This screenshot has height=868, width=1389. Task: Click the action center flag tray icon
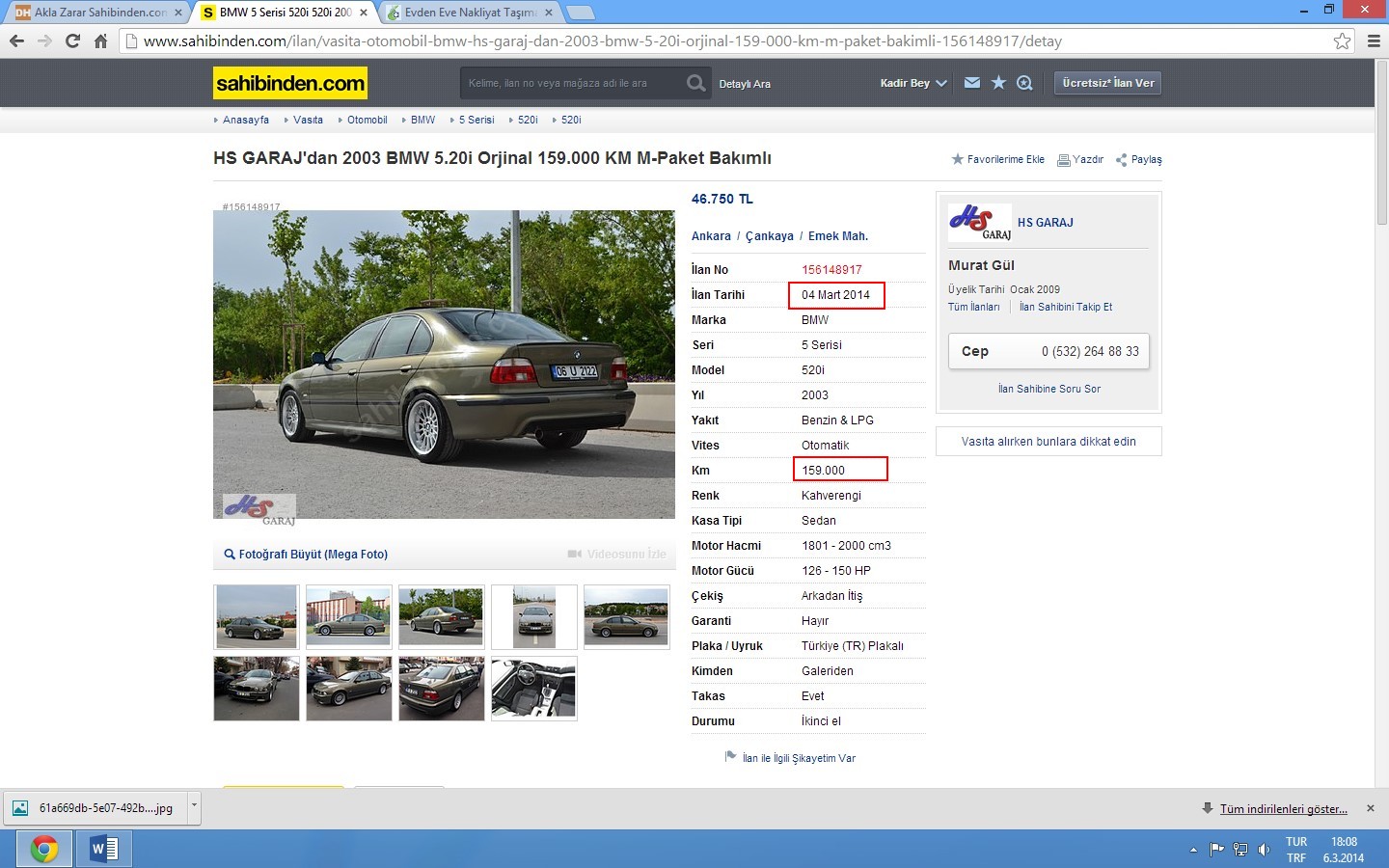coord(1216,850)
